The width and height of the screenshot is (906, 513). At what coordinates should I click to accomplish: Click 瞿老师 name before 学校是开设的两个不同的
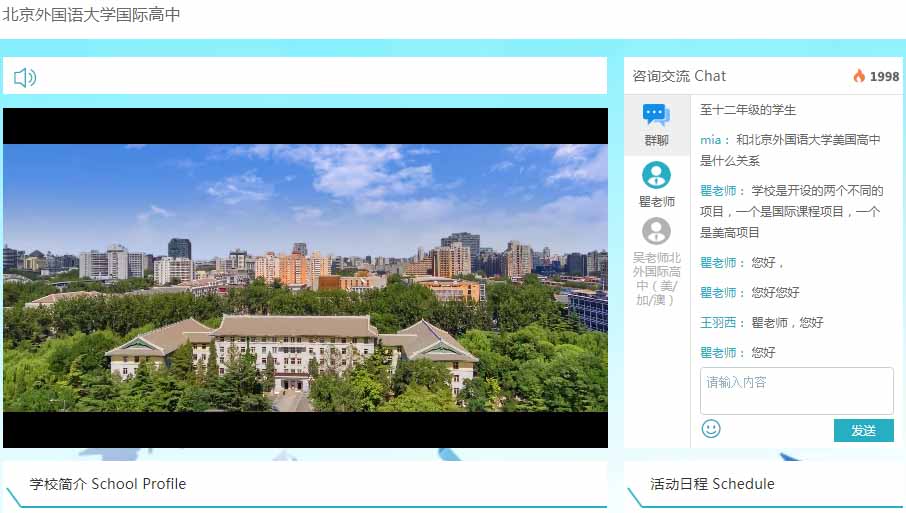(718, 191)
